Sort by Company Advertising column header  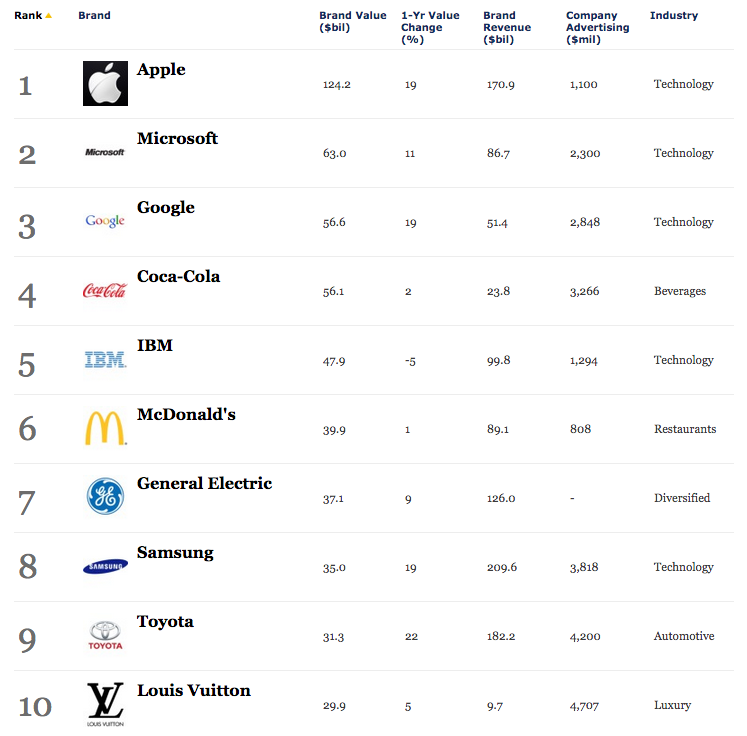pos(597,27)
